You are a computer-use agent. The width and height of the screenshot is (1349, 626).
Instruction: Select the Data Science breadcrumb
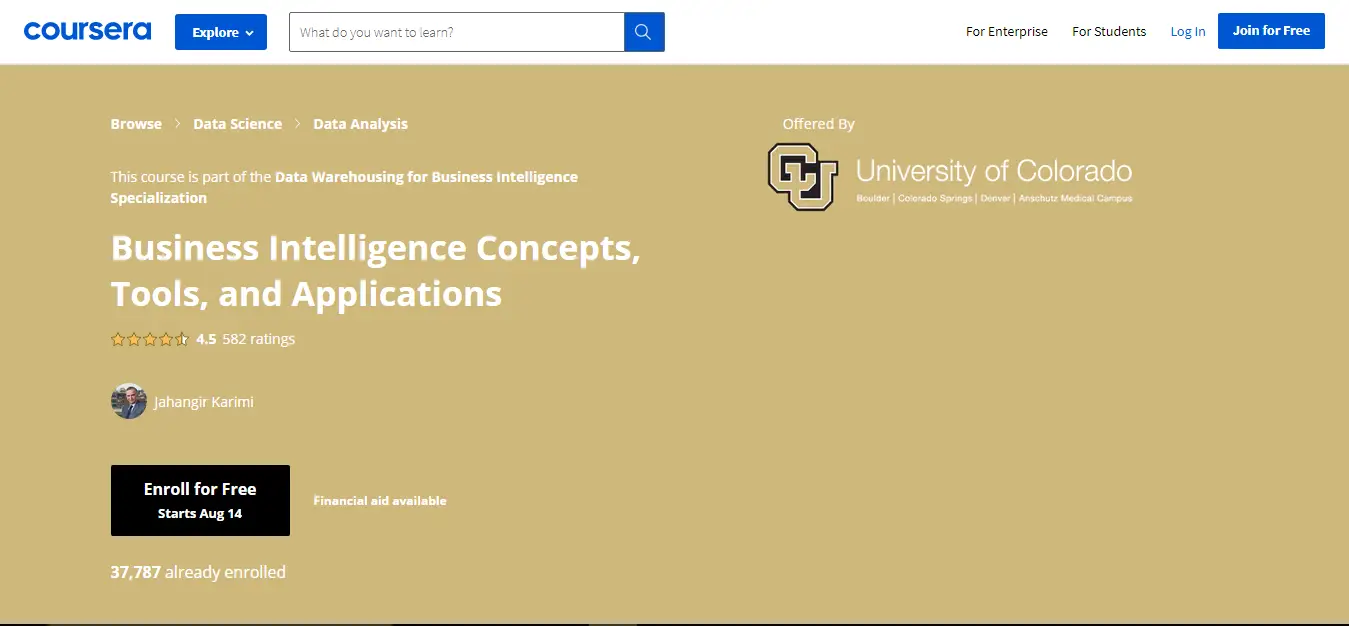(237, 123)
